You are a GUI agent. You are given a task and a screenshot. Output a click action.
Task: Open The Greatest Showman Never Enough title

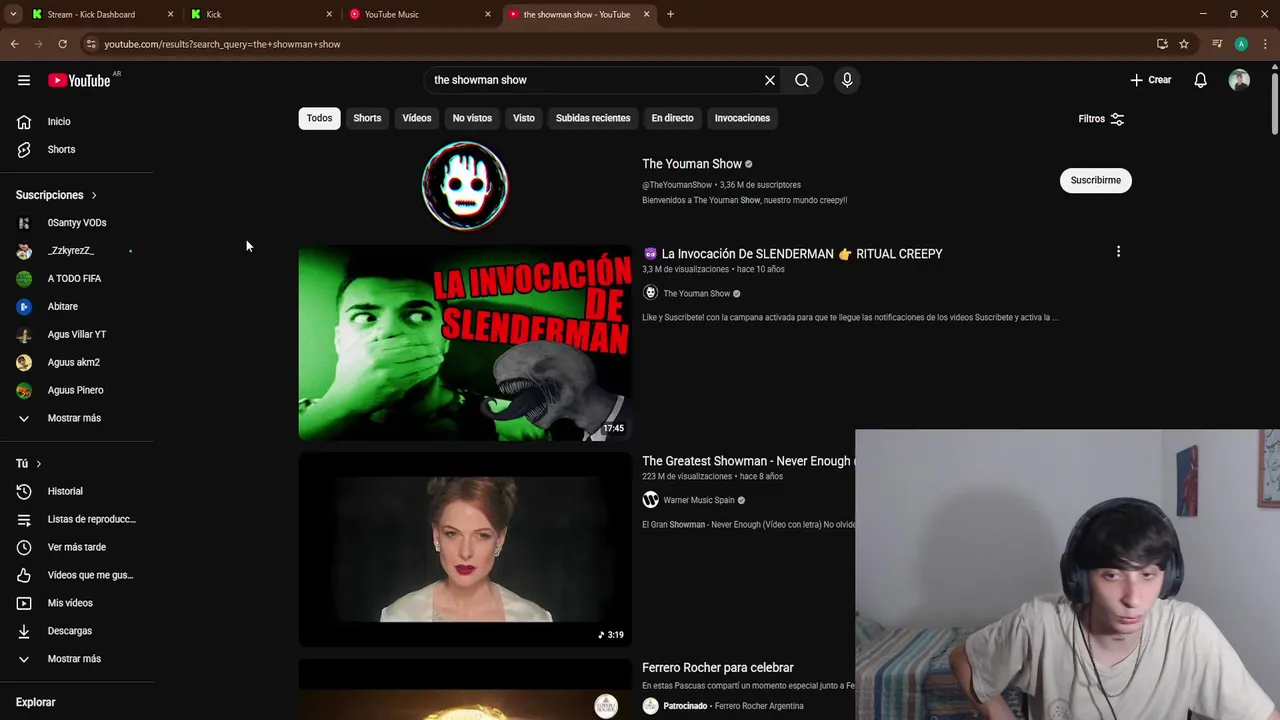tap(746, 461)
